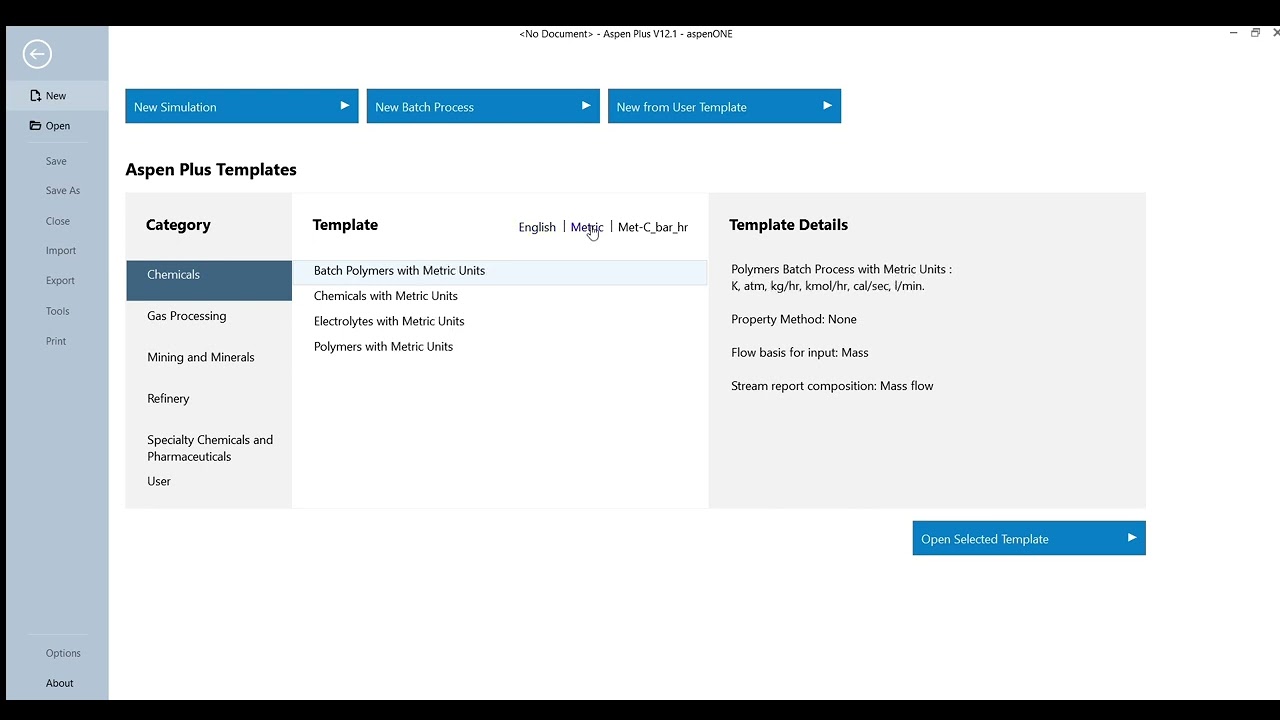Select the Refinery category
Image resolution: width=1280 pixels, height=720 pixels.
(168, 398)
